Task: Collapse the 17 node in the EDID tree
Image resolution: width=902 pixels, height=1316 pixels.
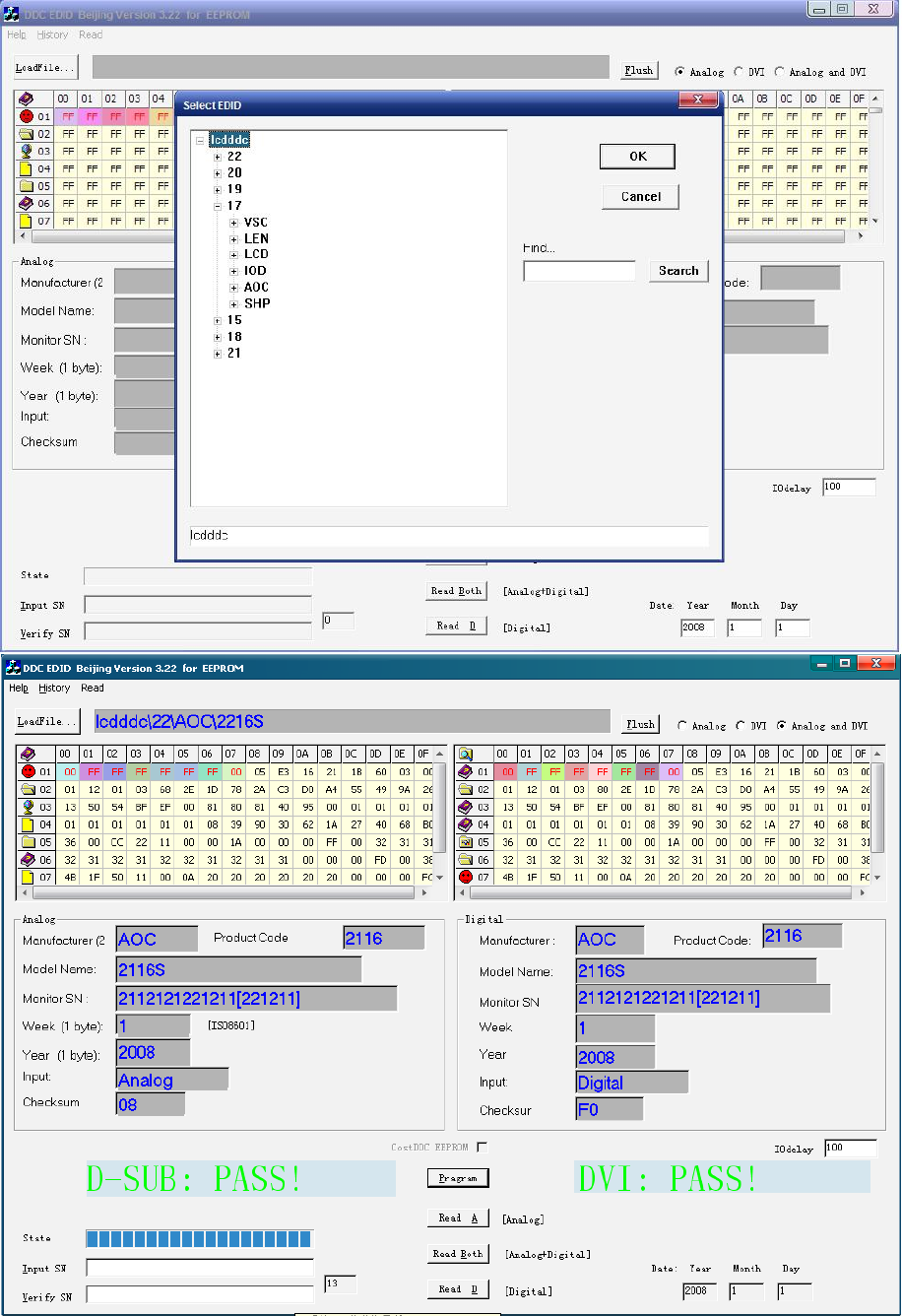Action: pyautogui.click(x=218, y=206)
